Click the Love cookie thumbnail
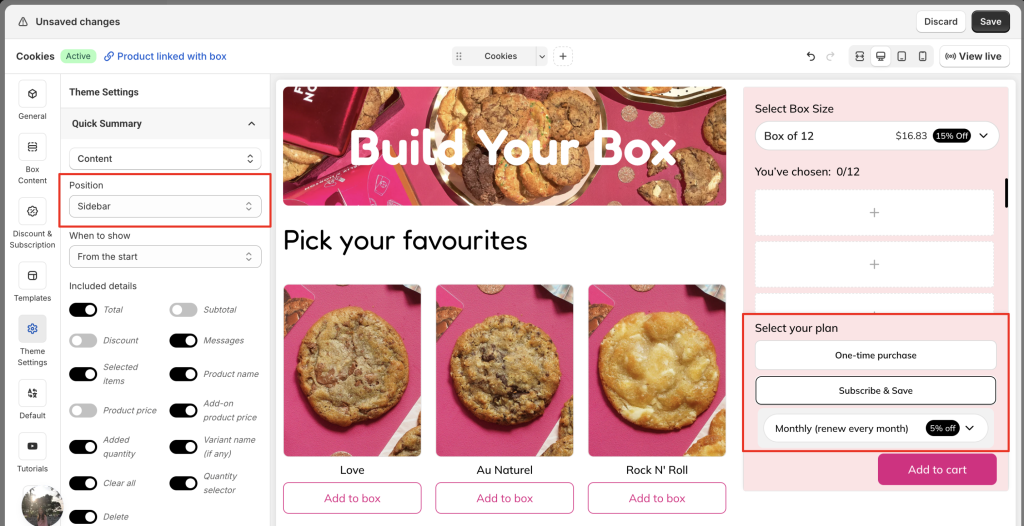 pyautogui.click(x=352, y=370)
